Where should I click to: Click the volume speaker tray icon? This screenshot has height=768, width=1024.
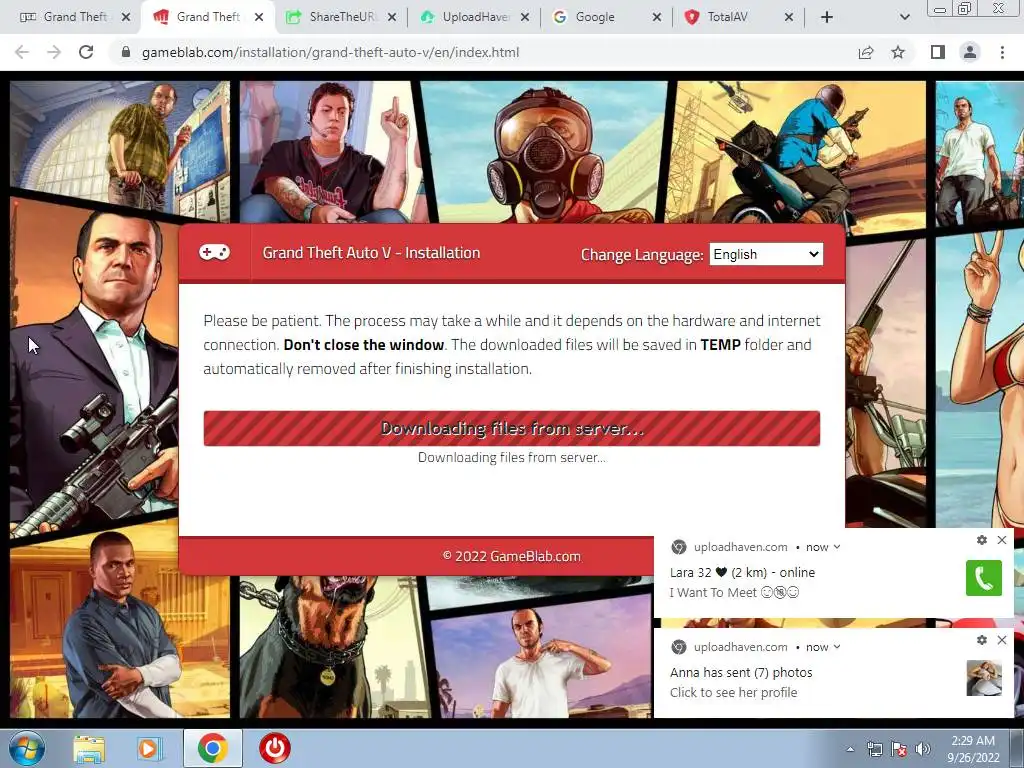(x=923, y=749)
